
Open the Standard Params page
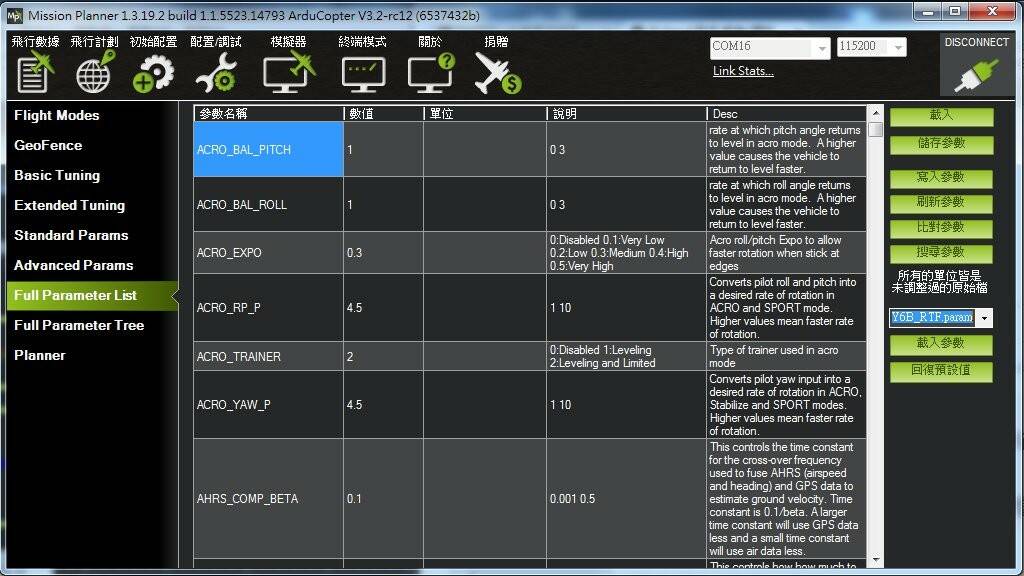71,236
